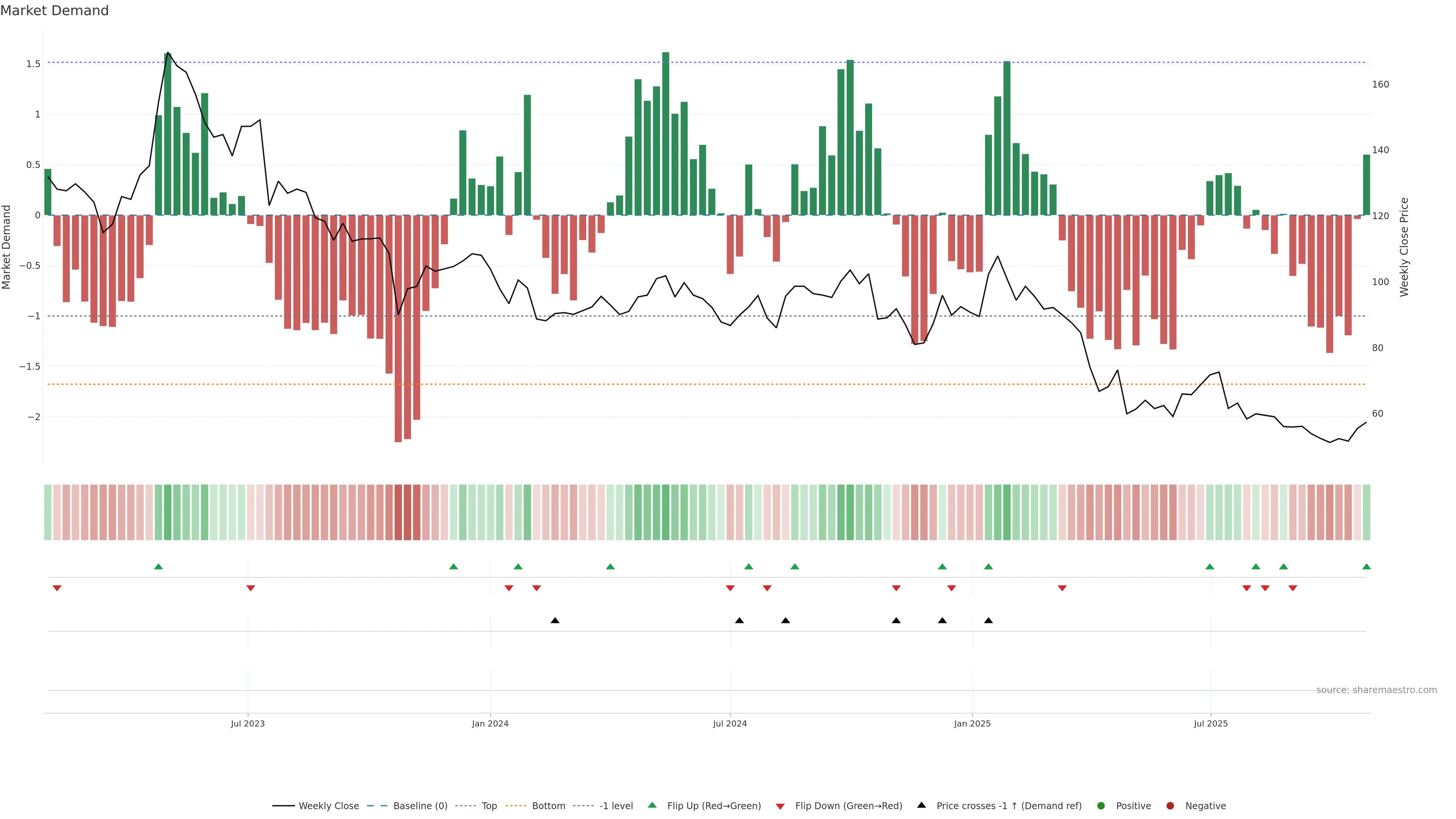Click the Market Demand chart title

coord(54,11)
